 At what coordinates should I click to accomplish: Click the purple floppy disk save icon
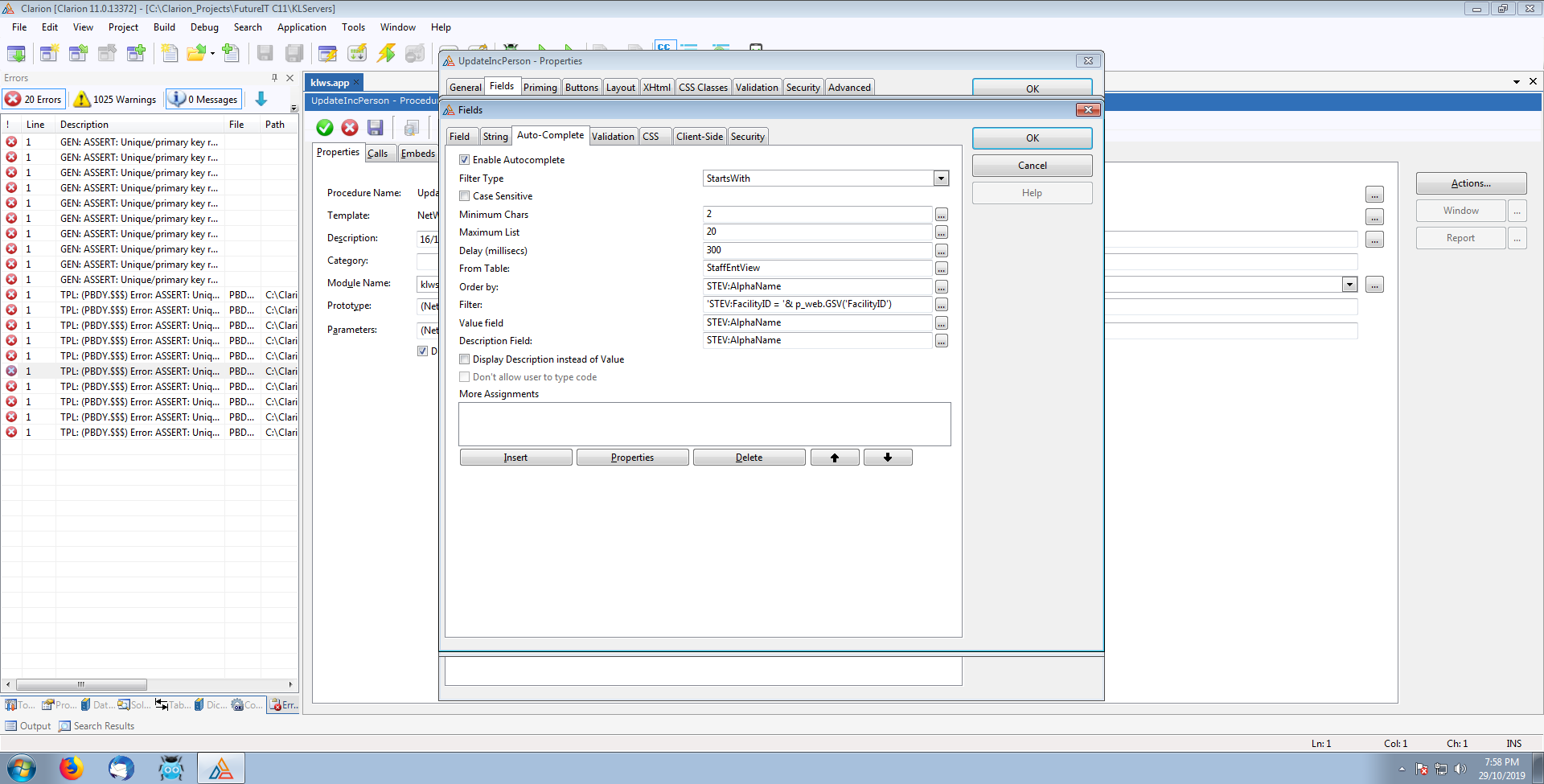[x=375, y=128]
